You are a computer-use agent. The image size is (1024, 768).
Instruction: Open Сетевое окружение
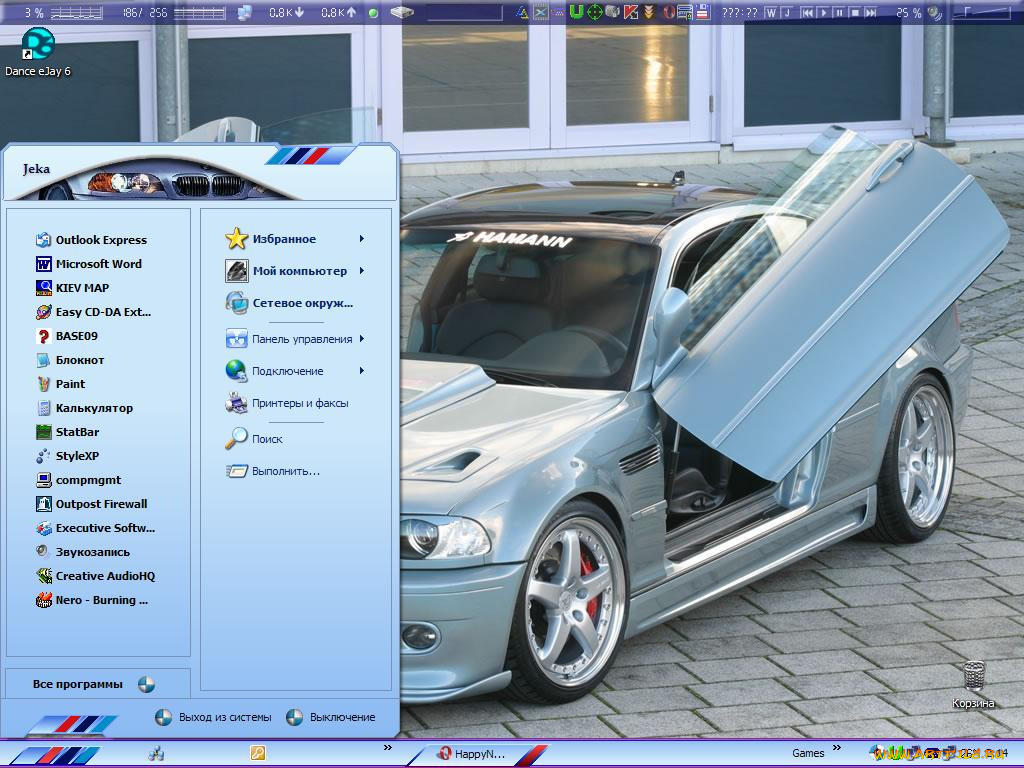289,303
